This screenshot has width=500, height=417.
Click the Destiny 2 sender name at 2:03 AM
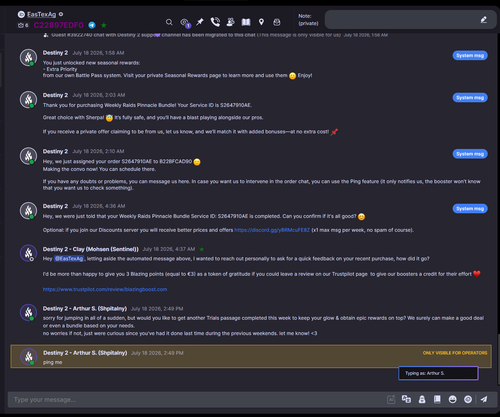tap(55, 95)
